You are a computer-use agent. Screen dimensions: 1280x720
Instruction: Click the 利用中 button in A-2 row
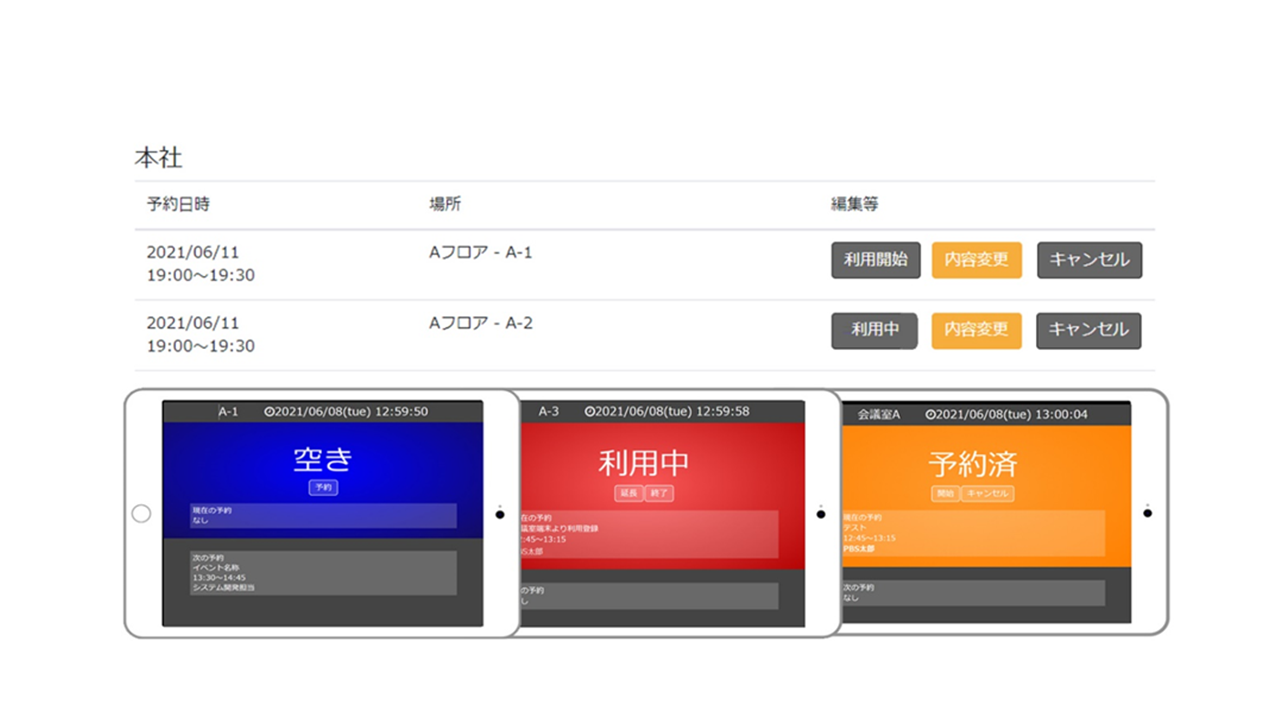(x=875, y=330)
